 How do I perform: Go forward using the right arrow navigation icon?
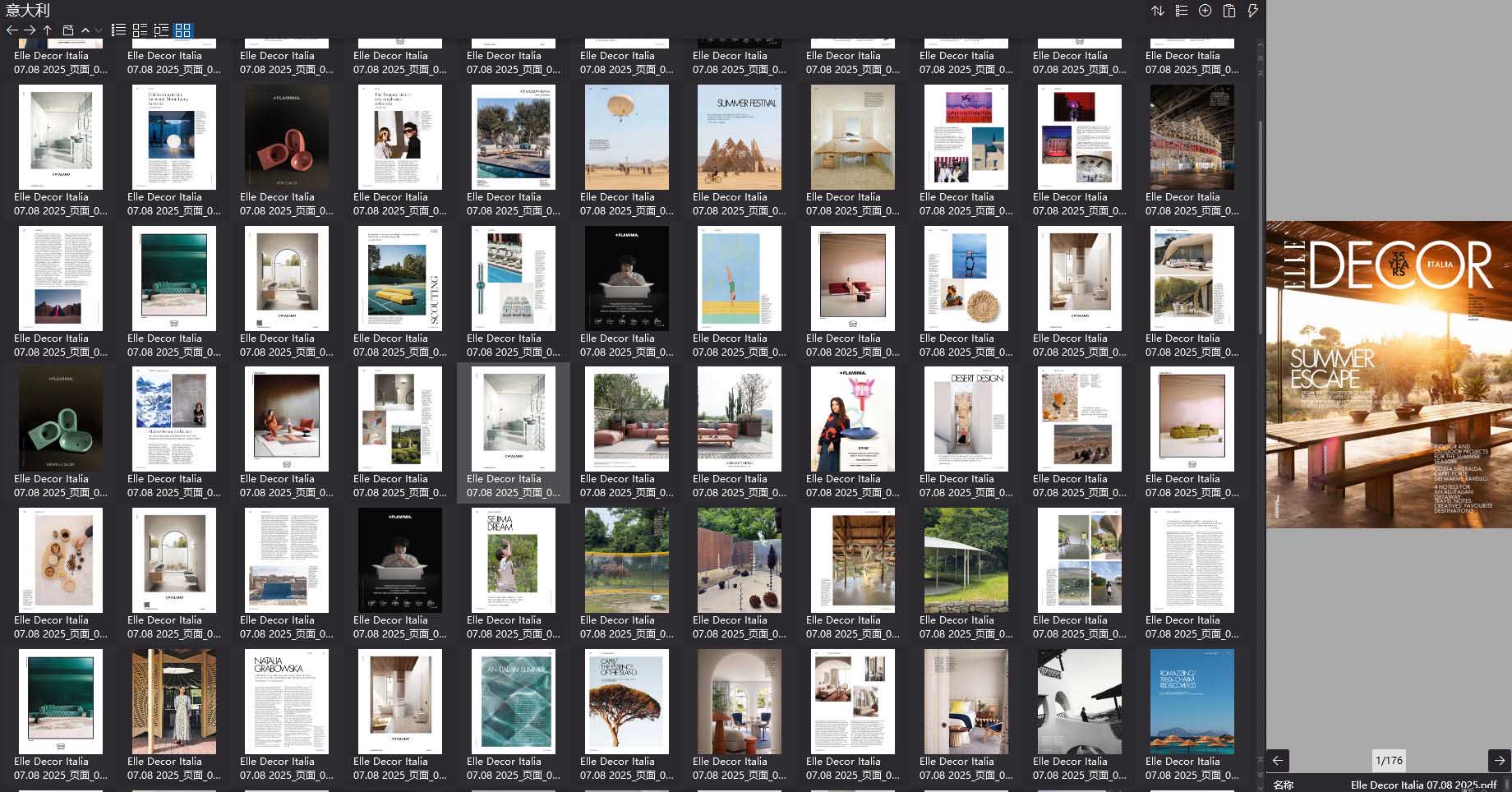coord(30,30)
